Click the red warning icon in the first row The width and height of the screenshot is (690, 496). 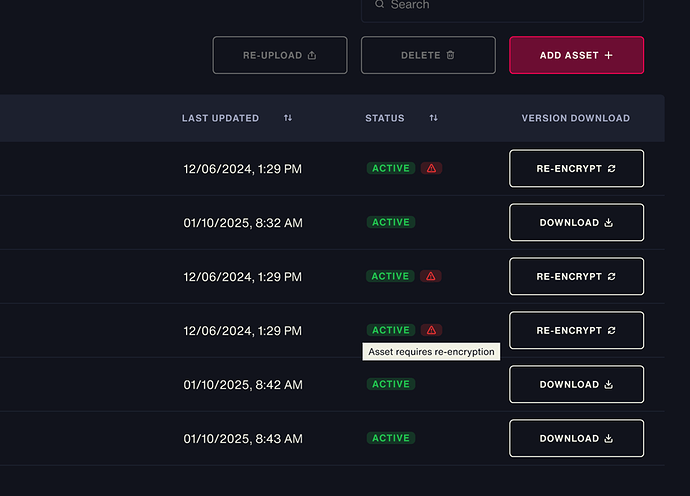431,169
